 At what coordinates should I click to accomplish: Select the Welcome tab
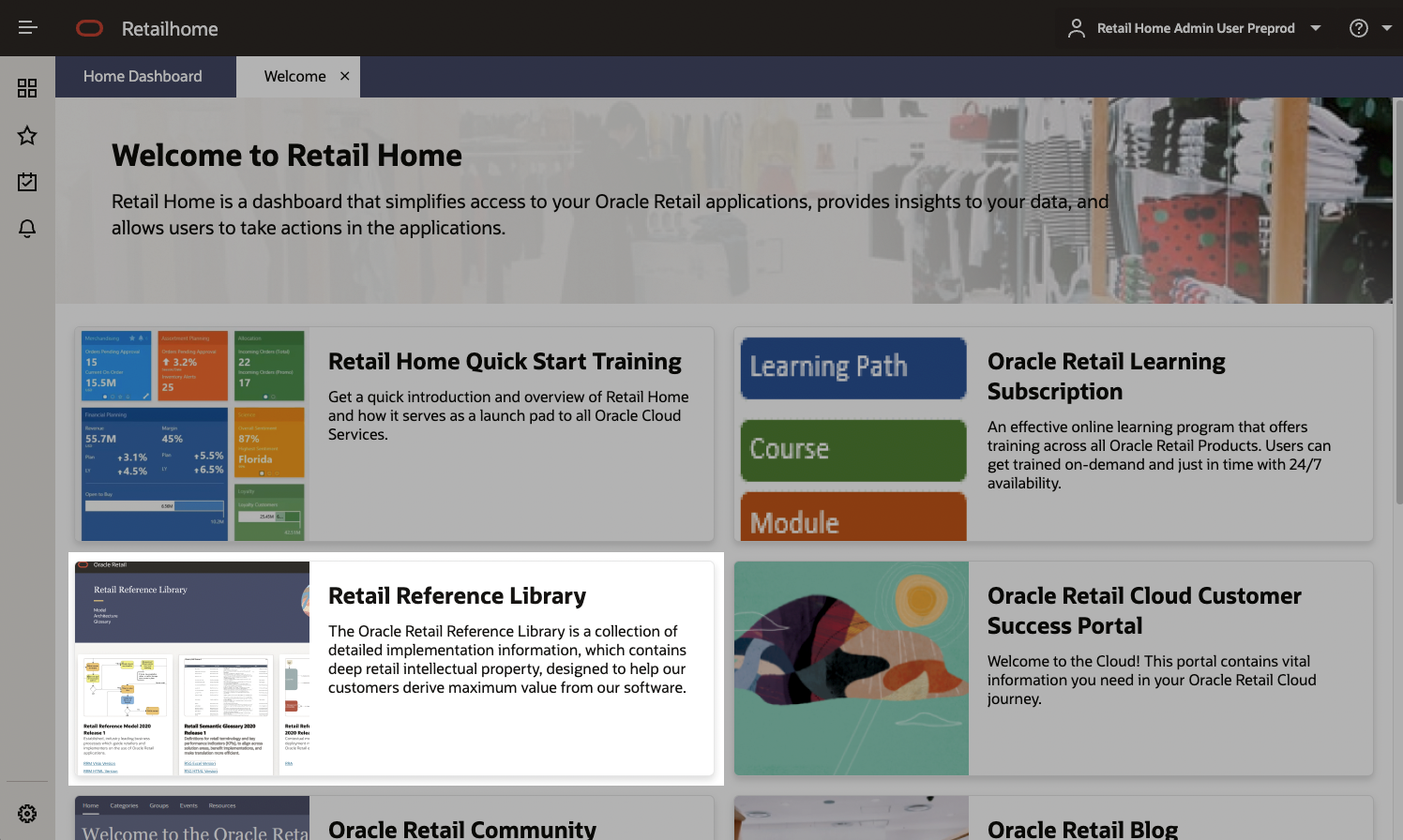[294, 77]
